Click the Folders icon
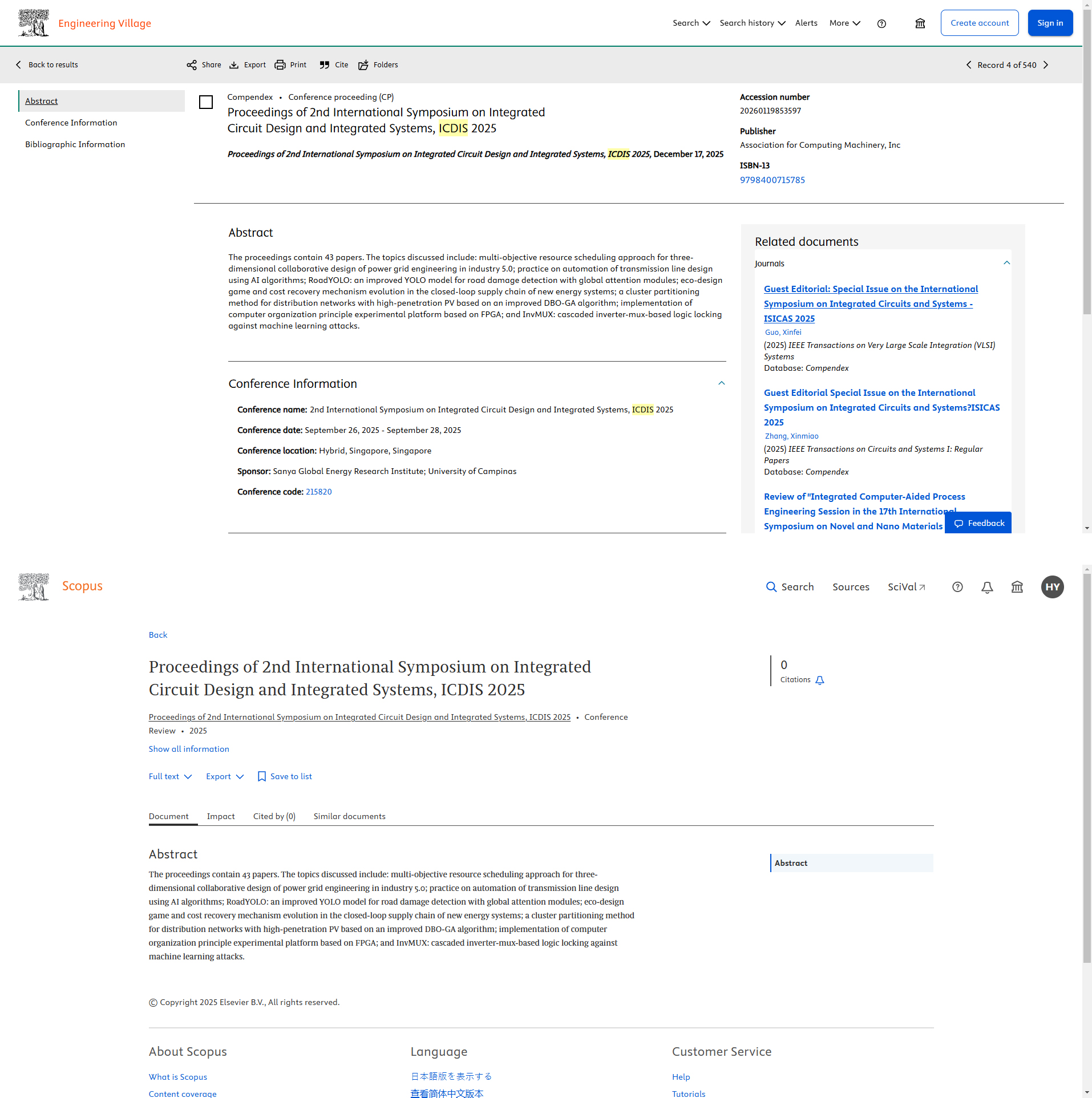 [363, 65]
